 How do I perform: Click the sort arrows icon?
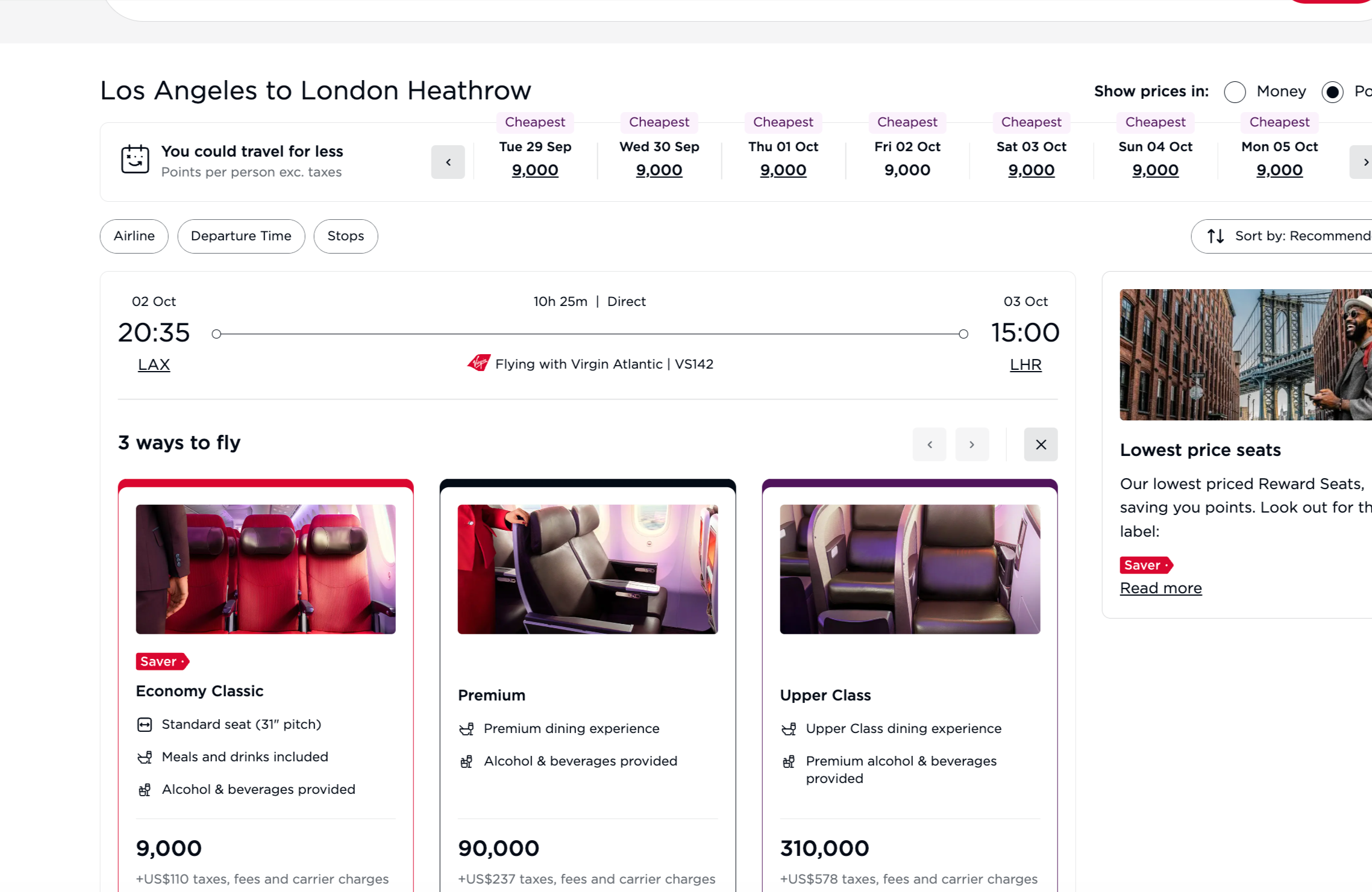(x=1215, y=236)
